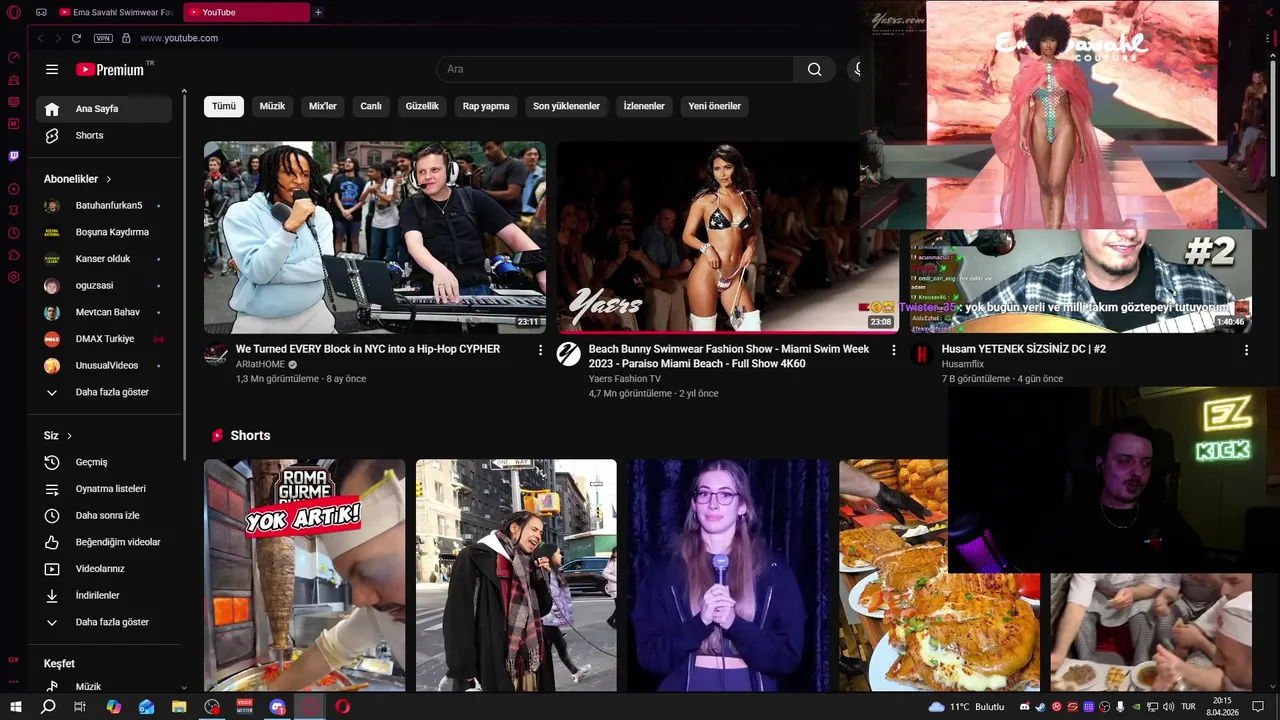Open 'Daha sonra izle' watch later list
The height and width of the screenshot is (720, 1280).
104,515
